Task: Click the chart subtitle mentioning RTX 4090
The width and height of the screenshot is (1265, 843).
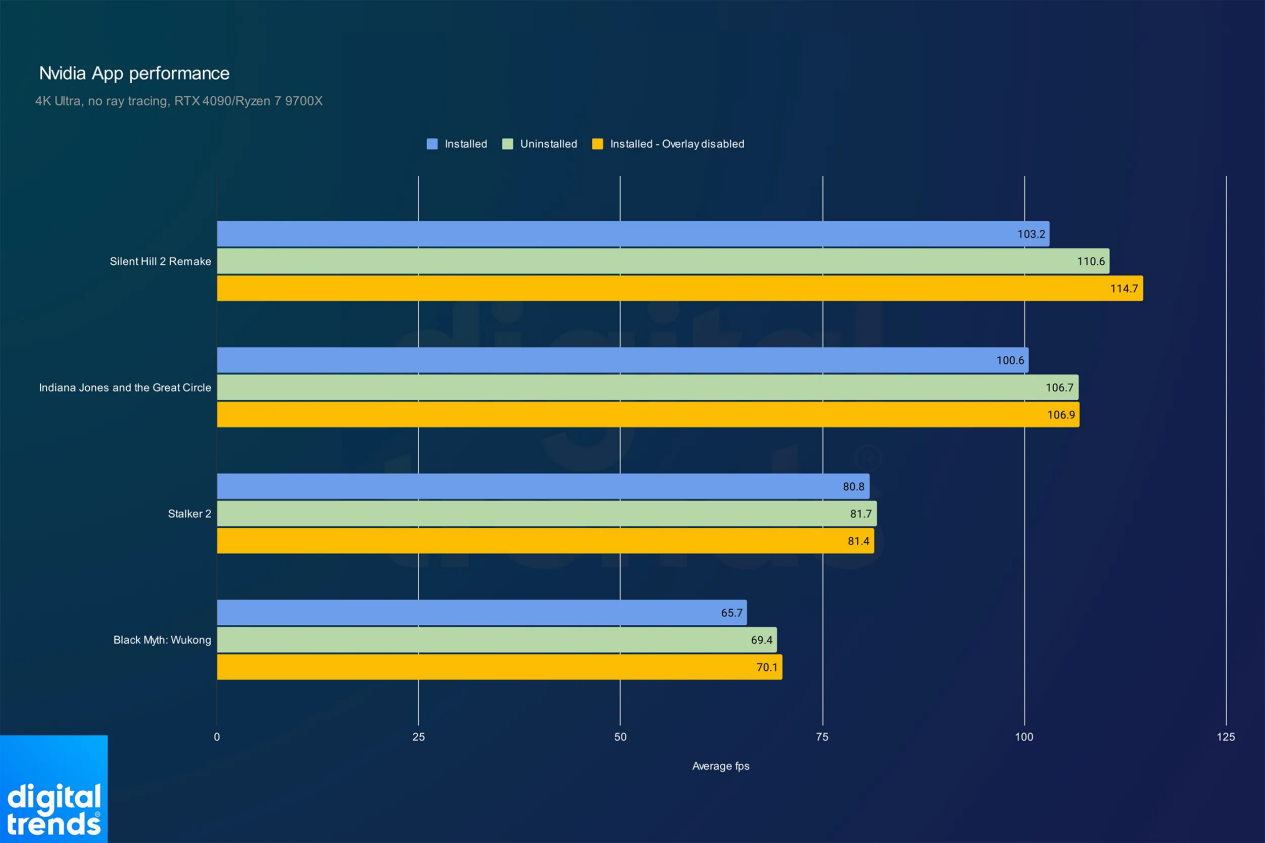Action: coord(179,101)
